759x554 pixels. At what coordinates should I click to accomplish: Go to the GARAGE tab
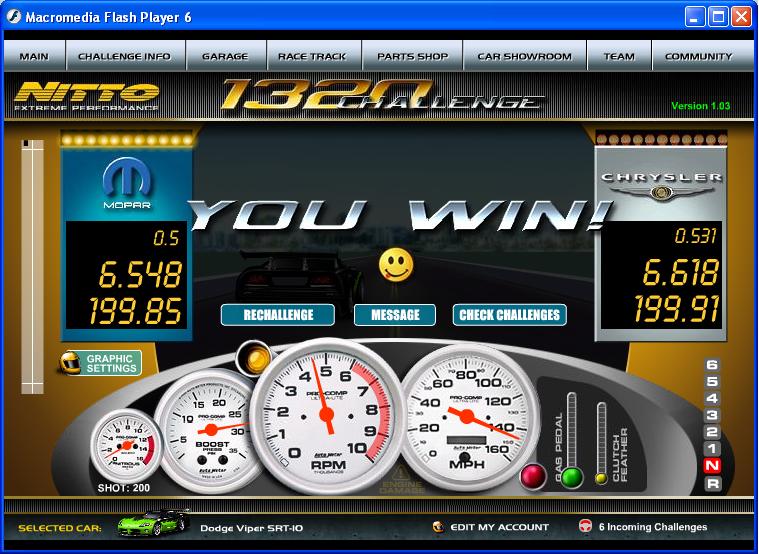[x=226, y=56]
